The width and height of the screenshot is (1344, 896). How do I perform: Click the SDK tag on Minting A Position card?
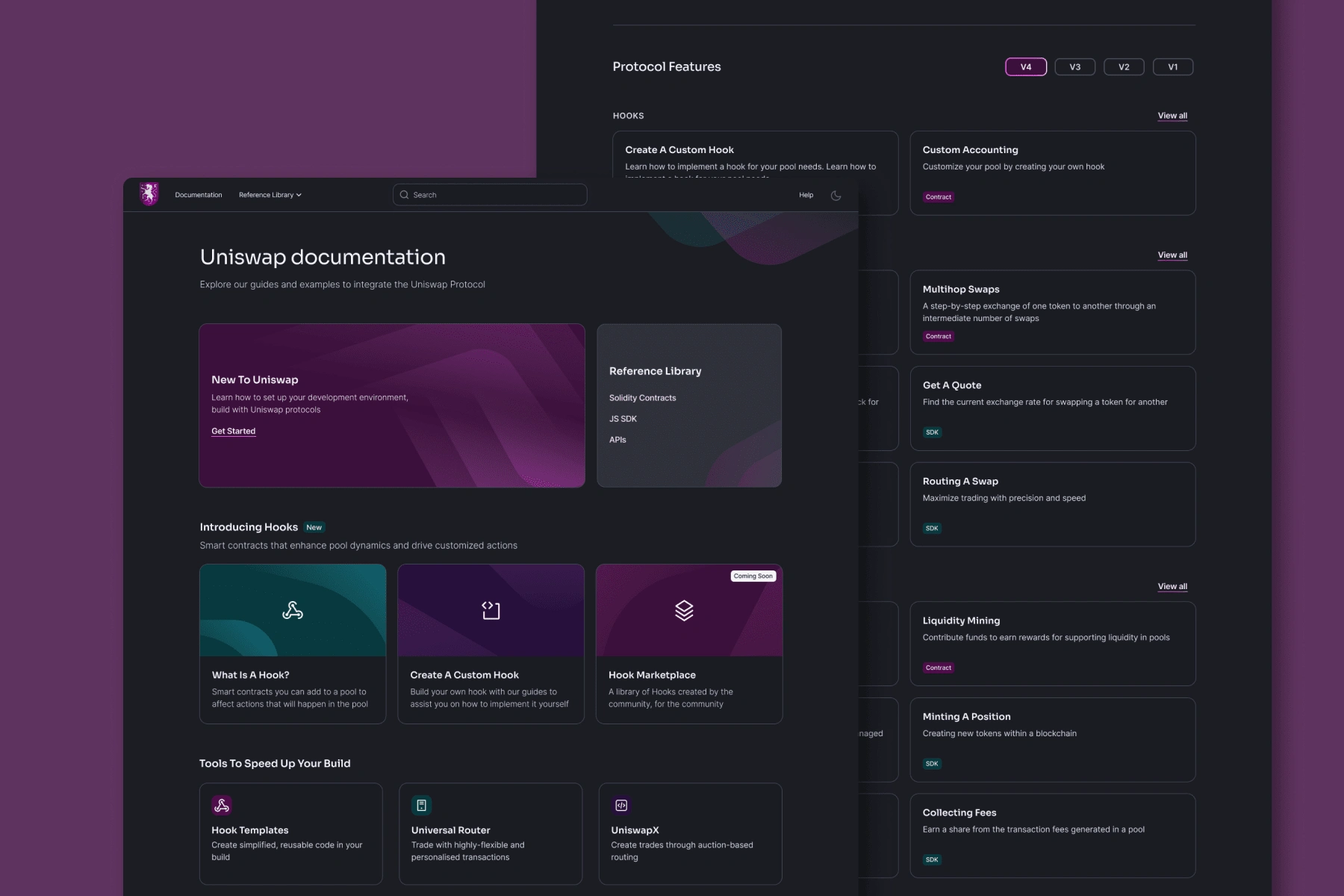(x=932, y=764)
